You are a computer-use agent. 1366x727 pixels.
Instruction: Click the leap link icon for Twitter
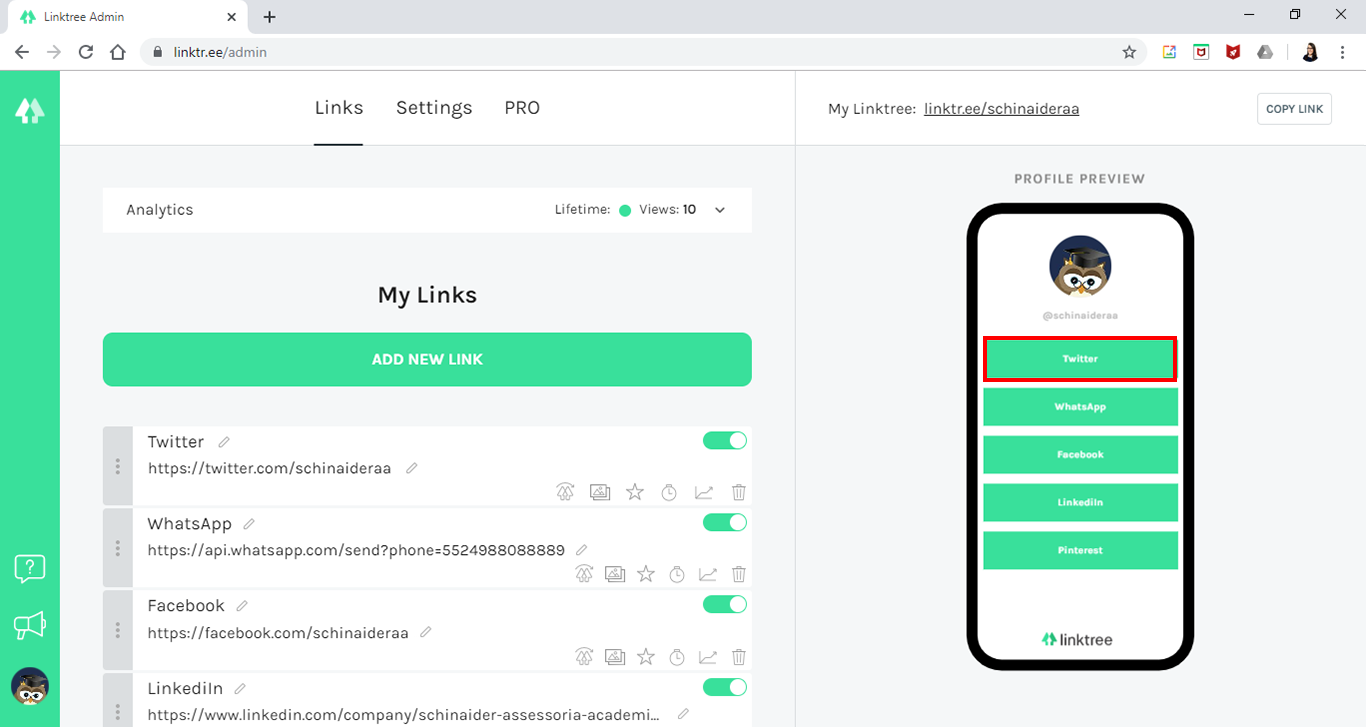566,492
